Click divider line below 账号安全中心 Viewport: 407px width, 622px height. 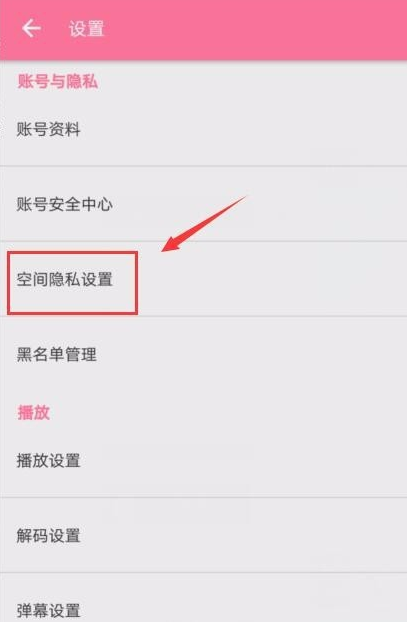pyautogui.click(x=204, y=241)
